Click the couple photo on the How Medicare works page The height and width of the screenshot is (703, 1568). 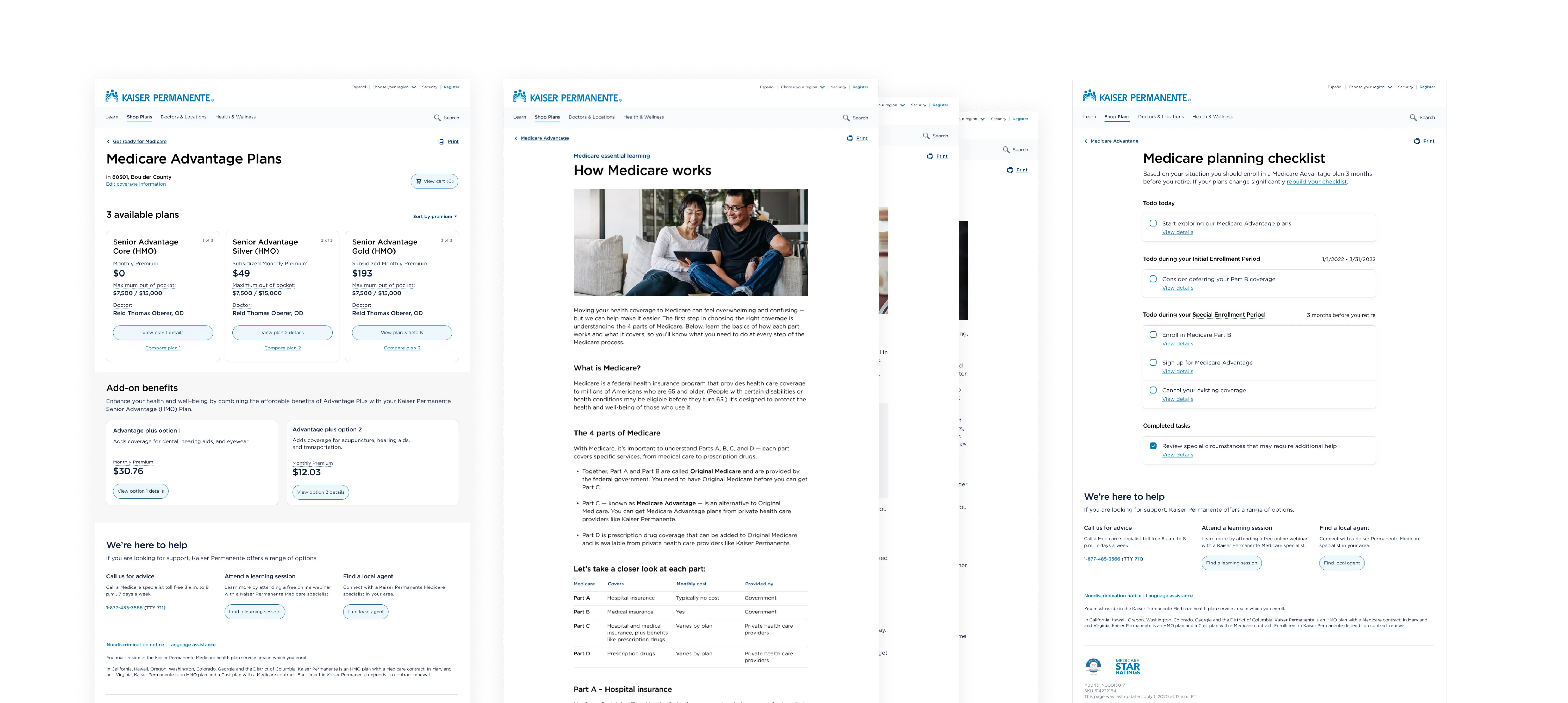point(690,242)
